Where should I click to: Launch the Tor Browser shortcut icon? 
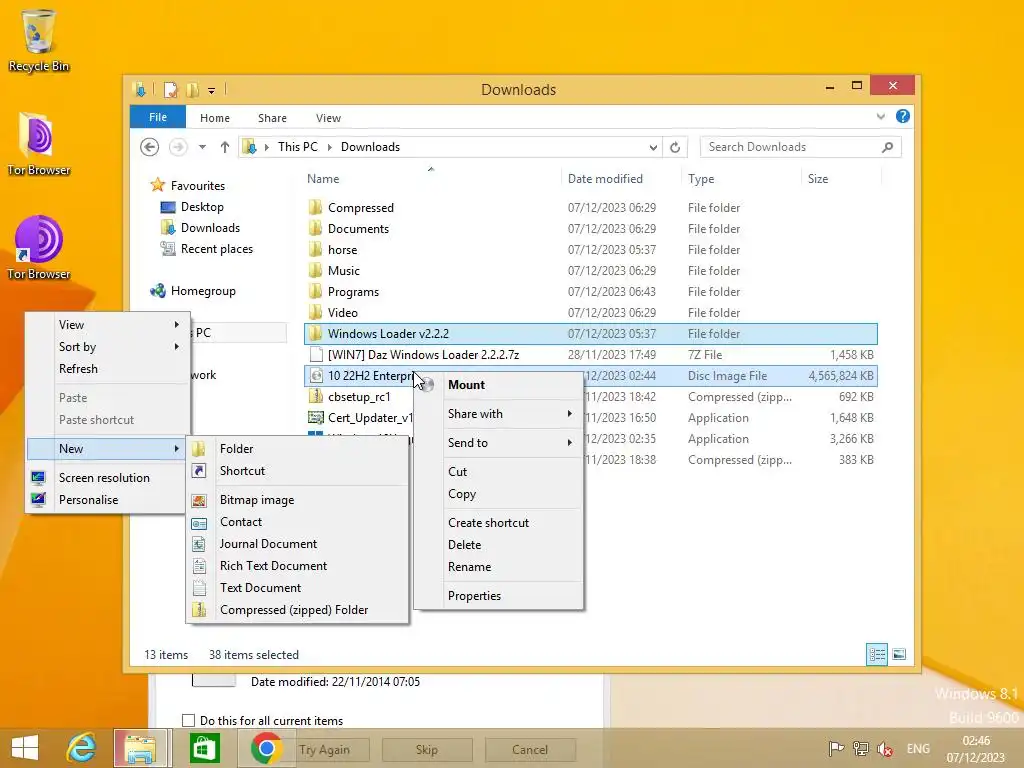[x=39, y=248]
